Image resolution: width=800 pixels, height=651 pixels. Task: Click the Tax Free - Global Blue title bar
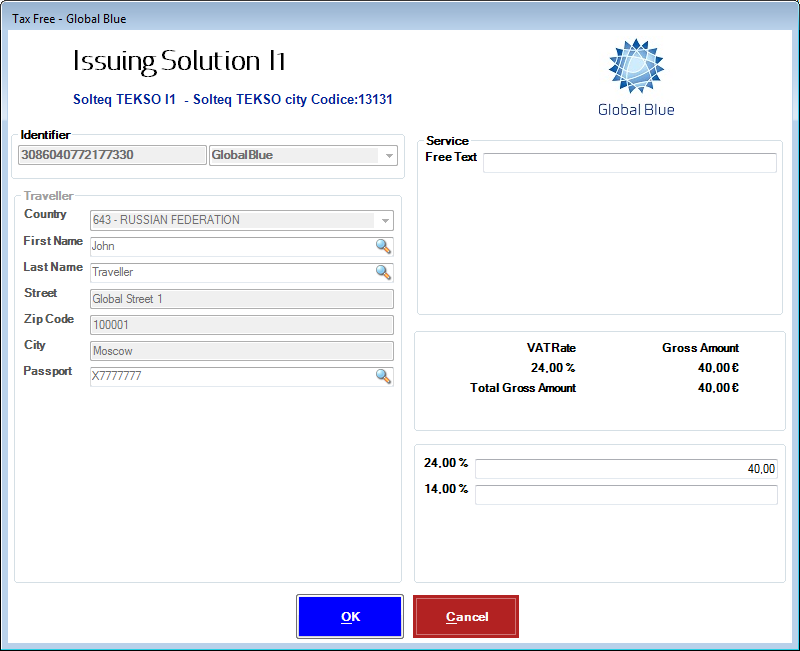[400, 18]
